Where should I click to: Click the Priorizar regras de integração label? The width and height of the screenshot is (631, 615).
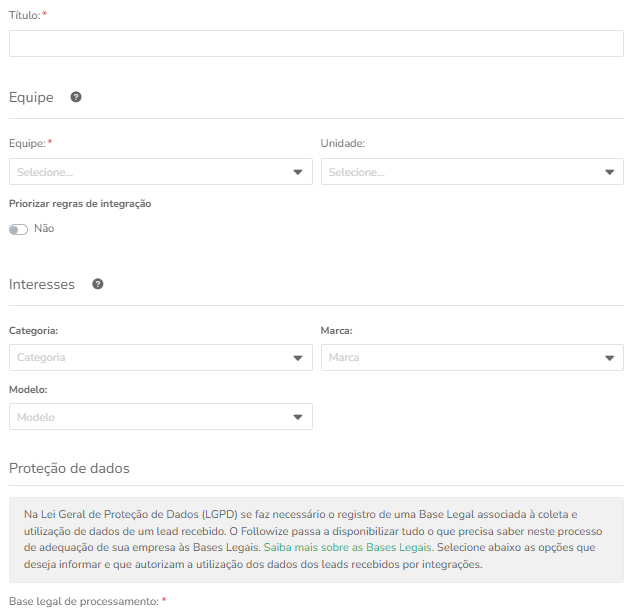pyautogui.click(x=80, y=204)
